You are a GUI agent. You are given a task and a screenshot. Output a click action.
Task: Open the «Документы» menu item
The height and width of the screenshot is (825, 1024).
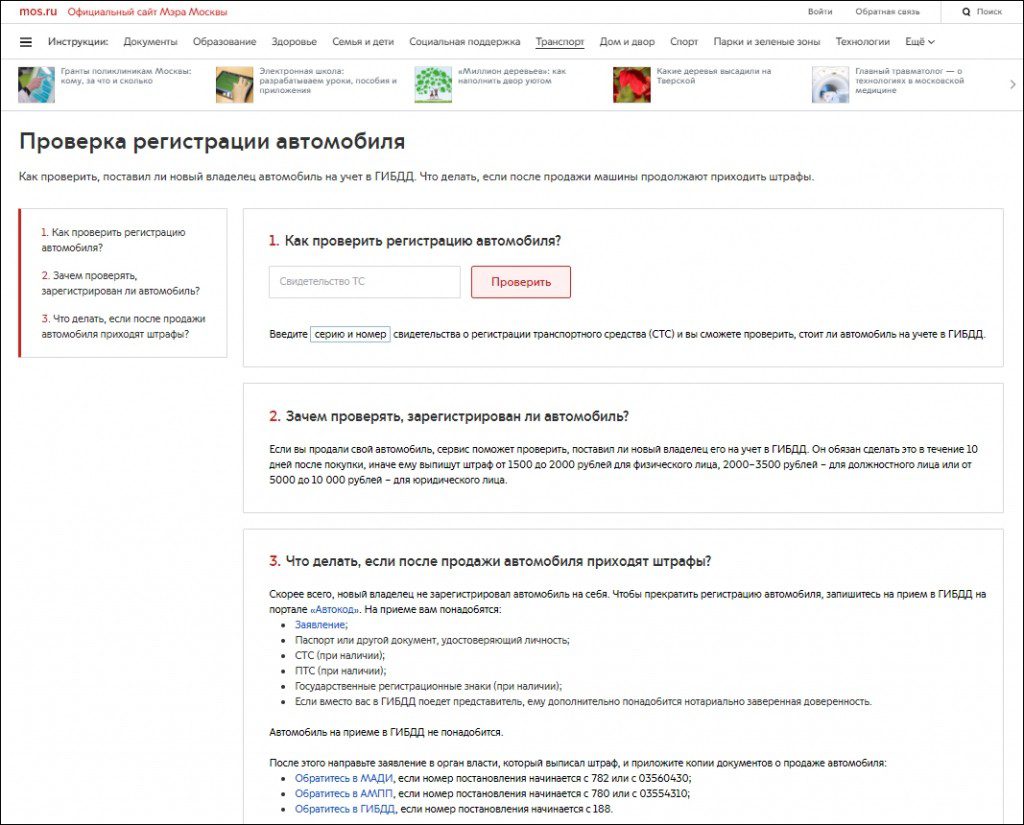(x=150, y=42)
